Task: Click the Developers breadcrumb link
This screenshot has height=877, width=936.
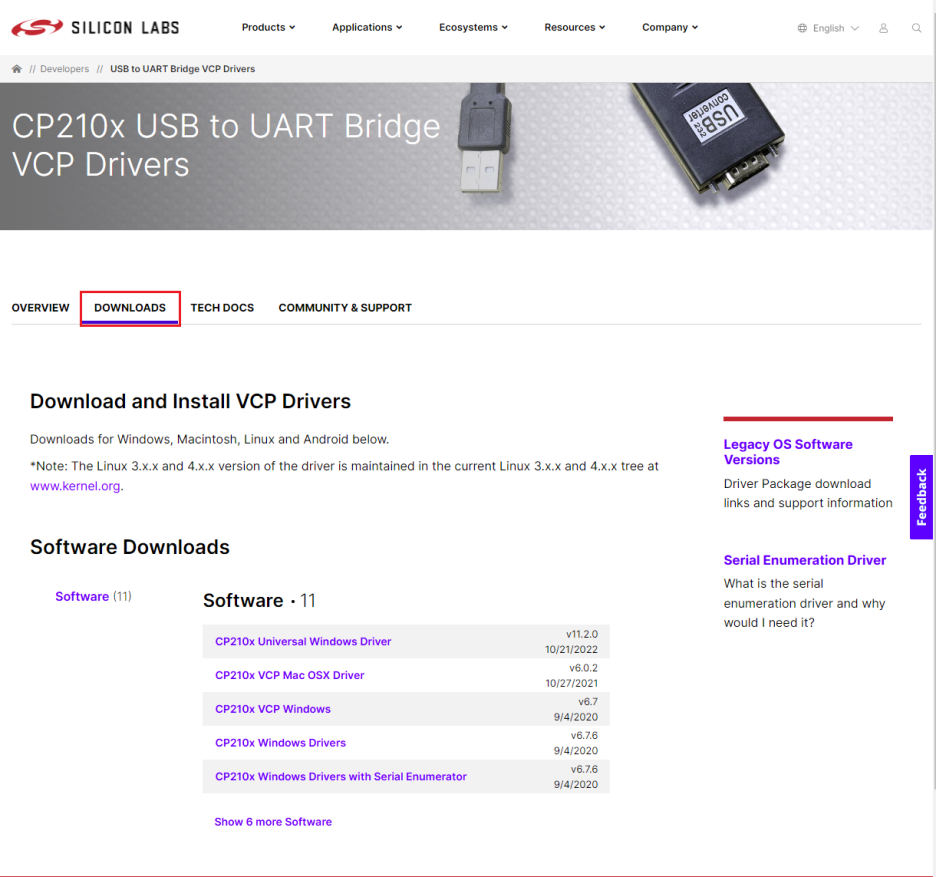Action: click(64, 69)
